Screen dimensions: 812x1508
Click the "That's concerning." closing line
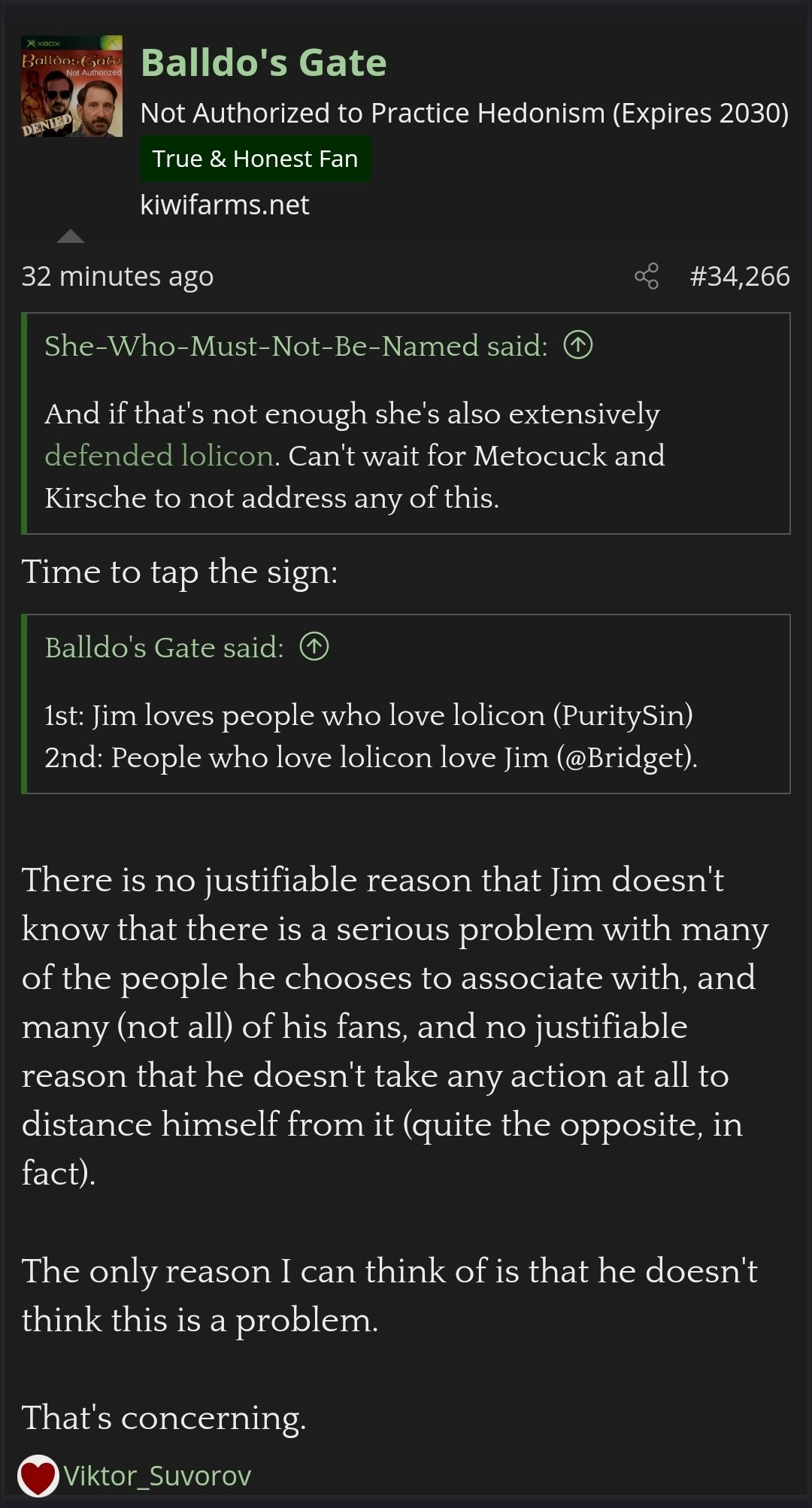[x=164, y=1418]
